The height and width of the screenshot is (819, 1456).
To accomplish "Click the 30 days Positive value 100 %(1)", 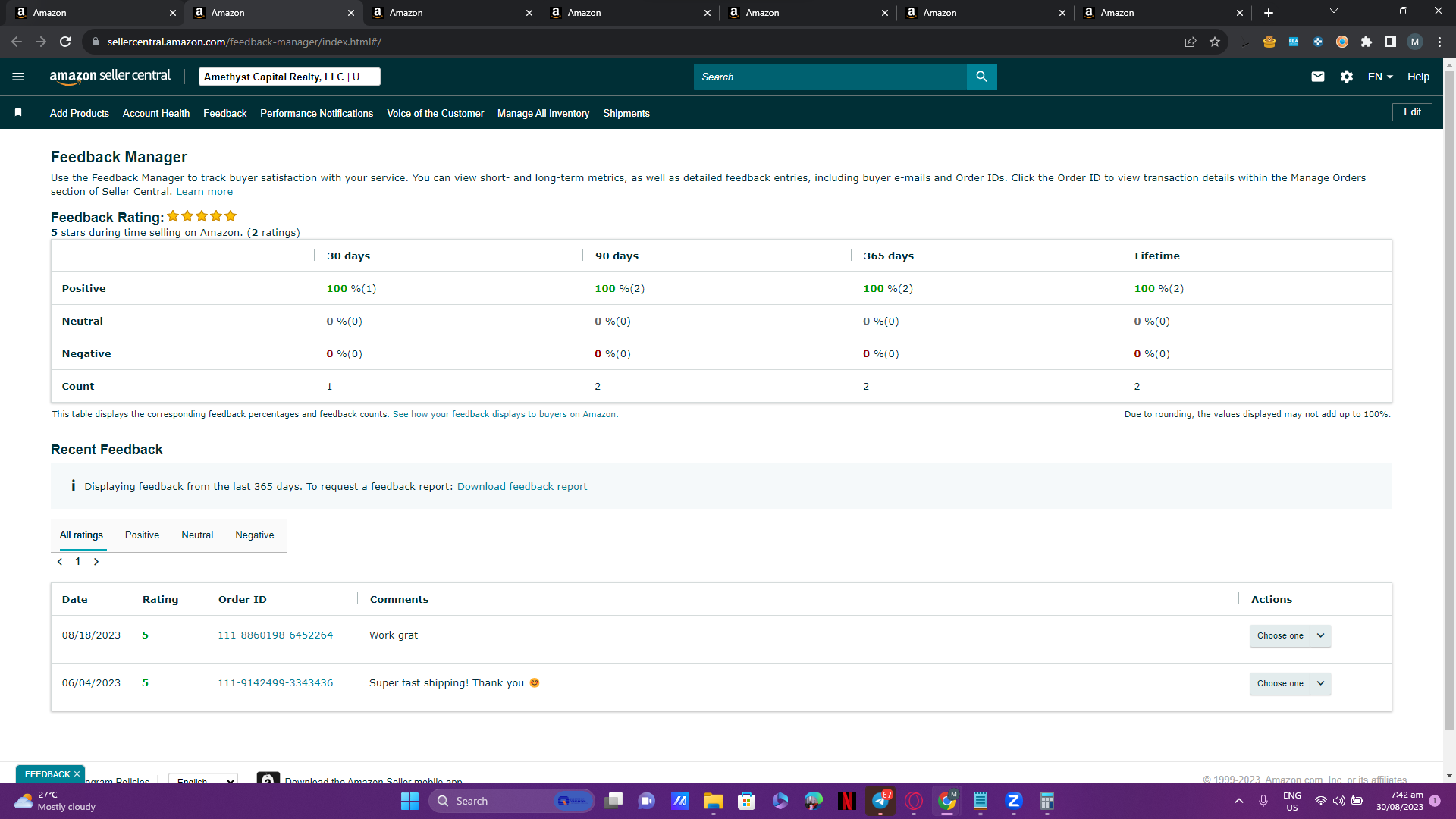I will coord(351,289).
